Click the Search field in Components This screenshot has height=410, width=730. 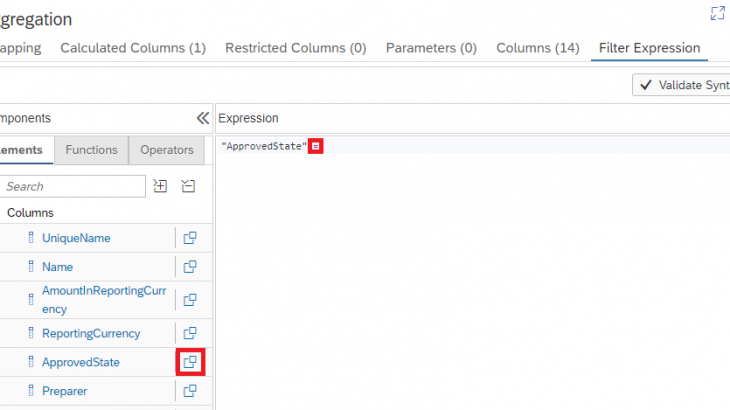73,186
